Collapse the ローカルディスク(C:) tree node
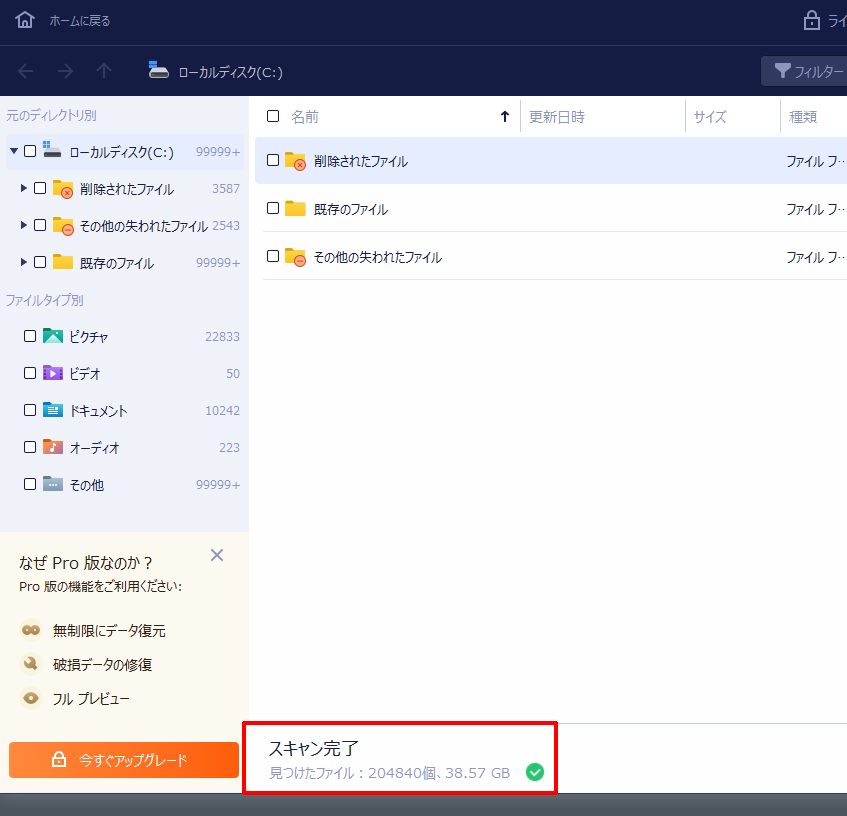 [x=14, y=152]
